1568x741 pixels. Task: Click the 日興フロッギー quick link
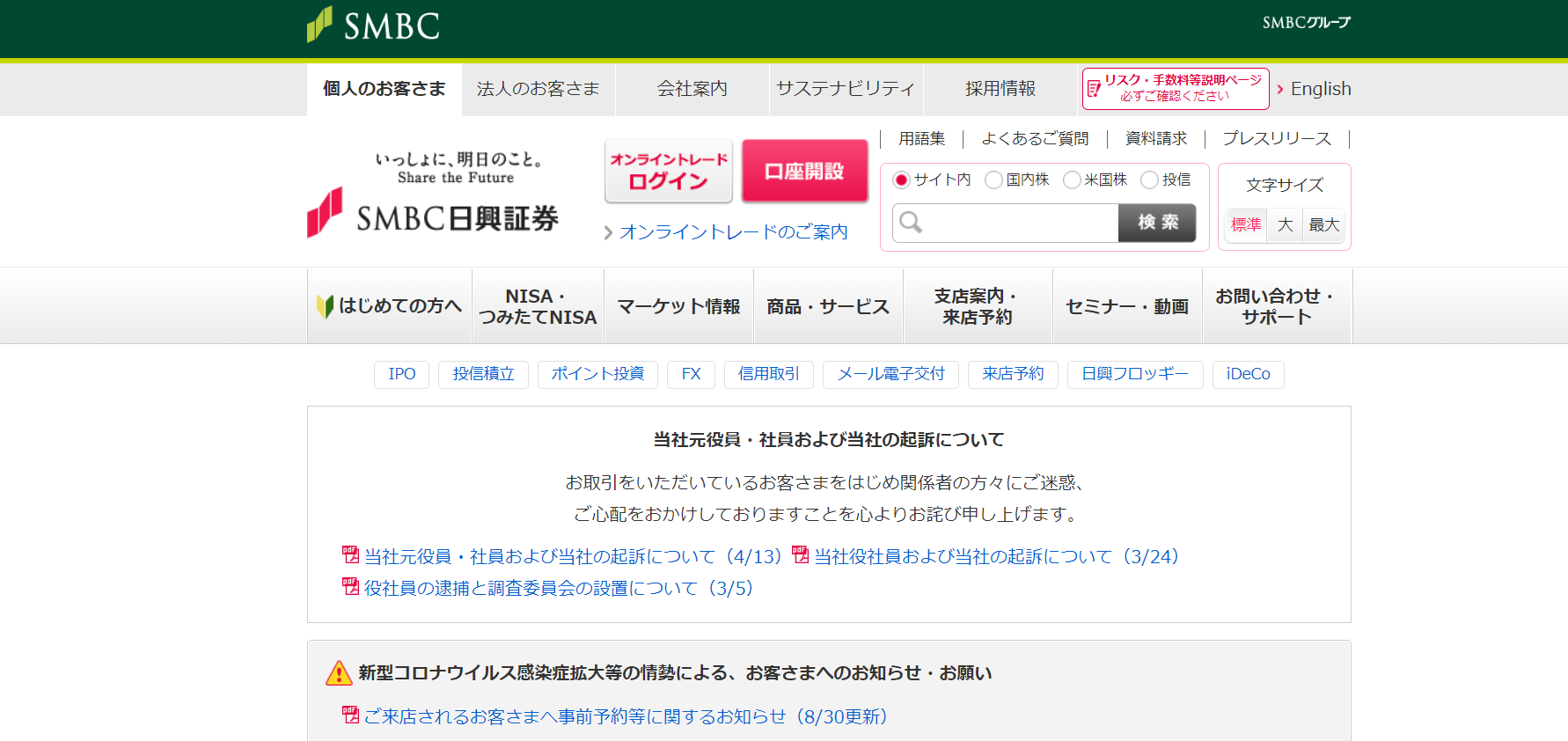coord(1135,374)
